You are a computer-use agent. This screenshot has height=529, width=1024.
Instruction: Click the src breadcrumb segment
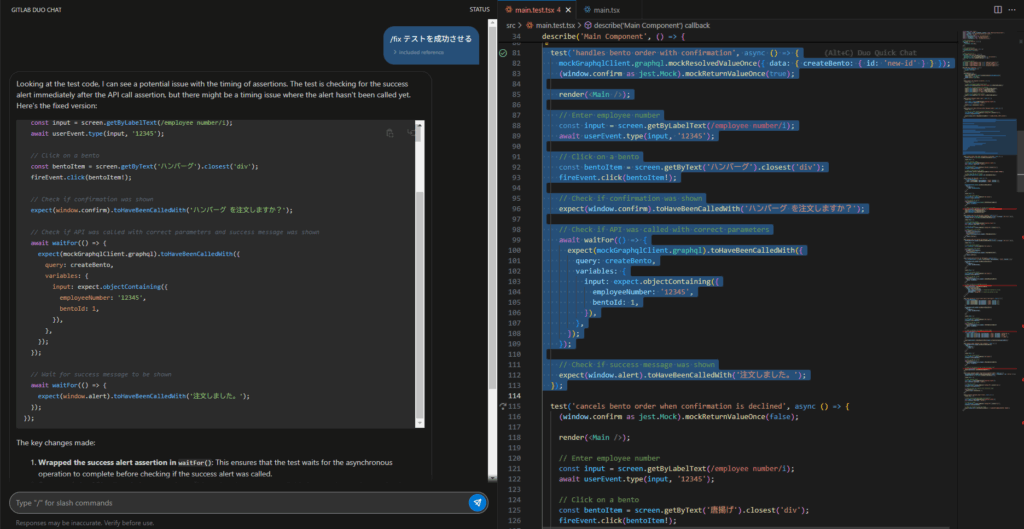coord(511,25)
